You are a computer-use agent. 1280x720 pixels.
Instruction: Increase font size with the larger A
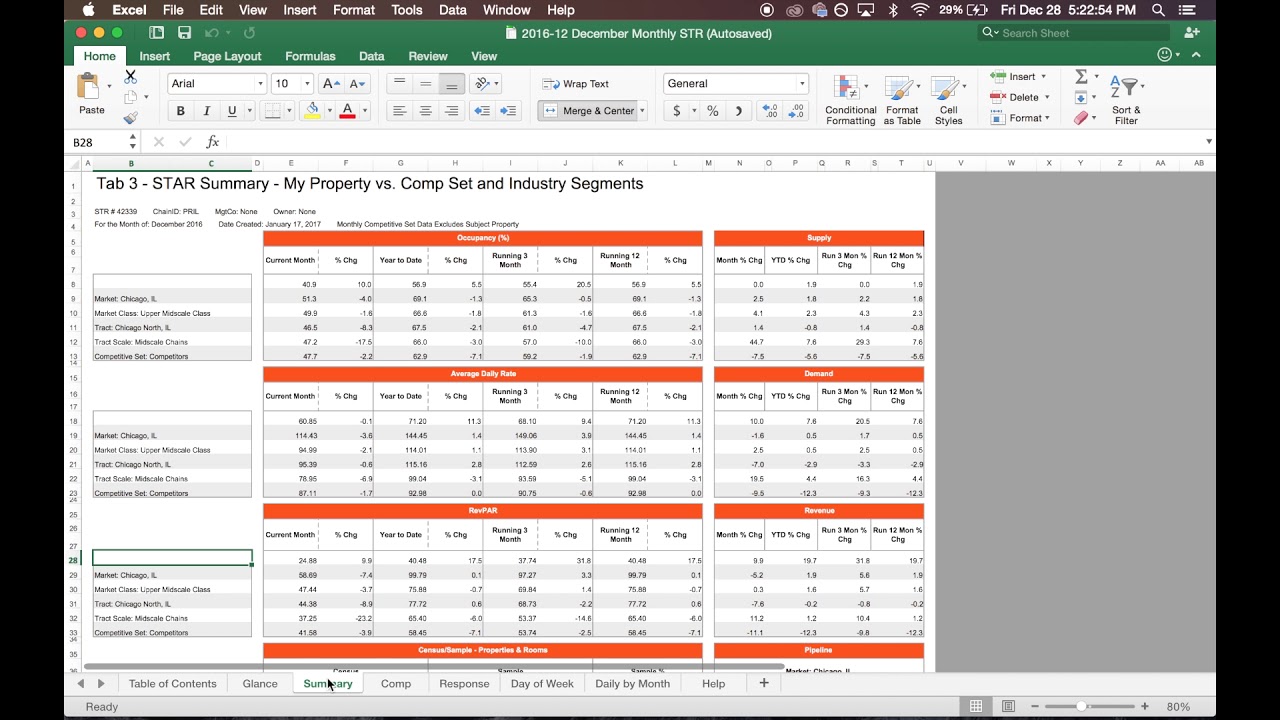tap(332, 84)
